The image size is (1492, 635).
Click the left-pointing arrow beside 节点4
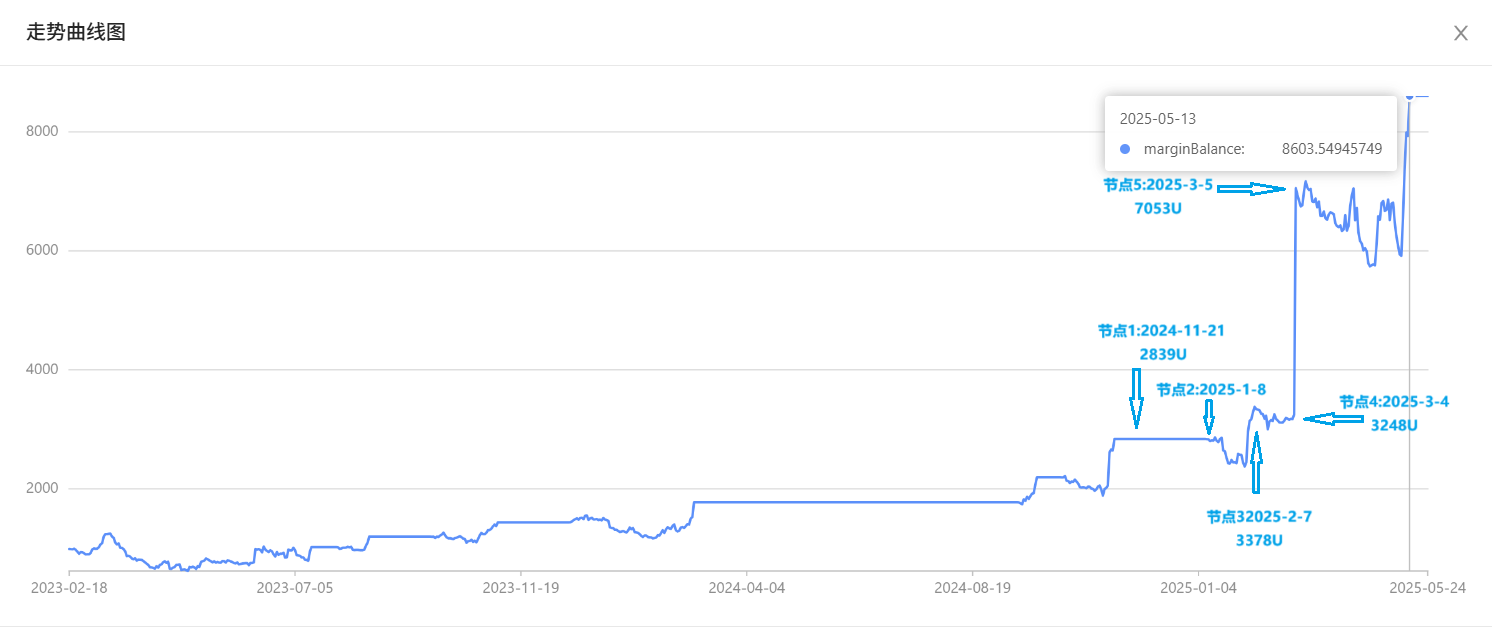click(x=1333, y=420)
